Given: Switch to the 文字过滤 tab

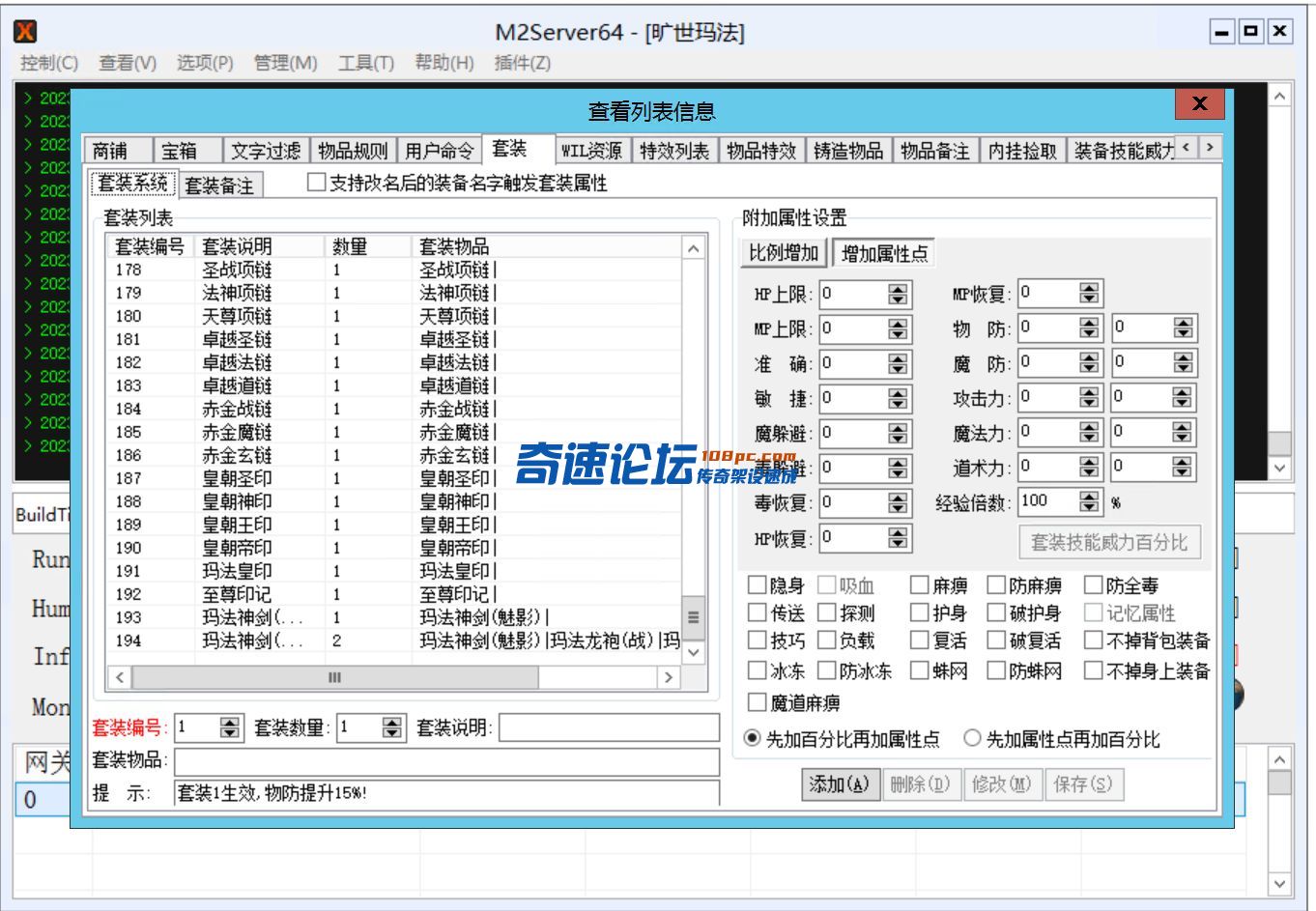Looking at the screenshot, I should 266,151.
